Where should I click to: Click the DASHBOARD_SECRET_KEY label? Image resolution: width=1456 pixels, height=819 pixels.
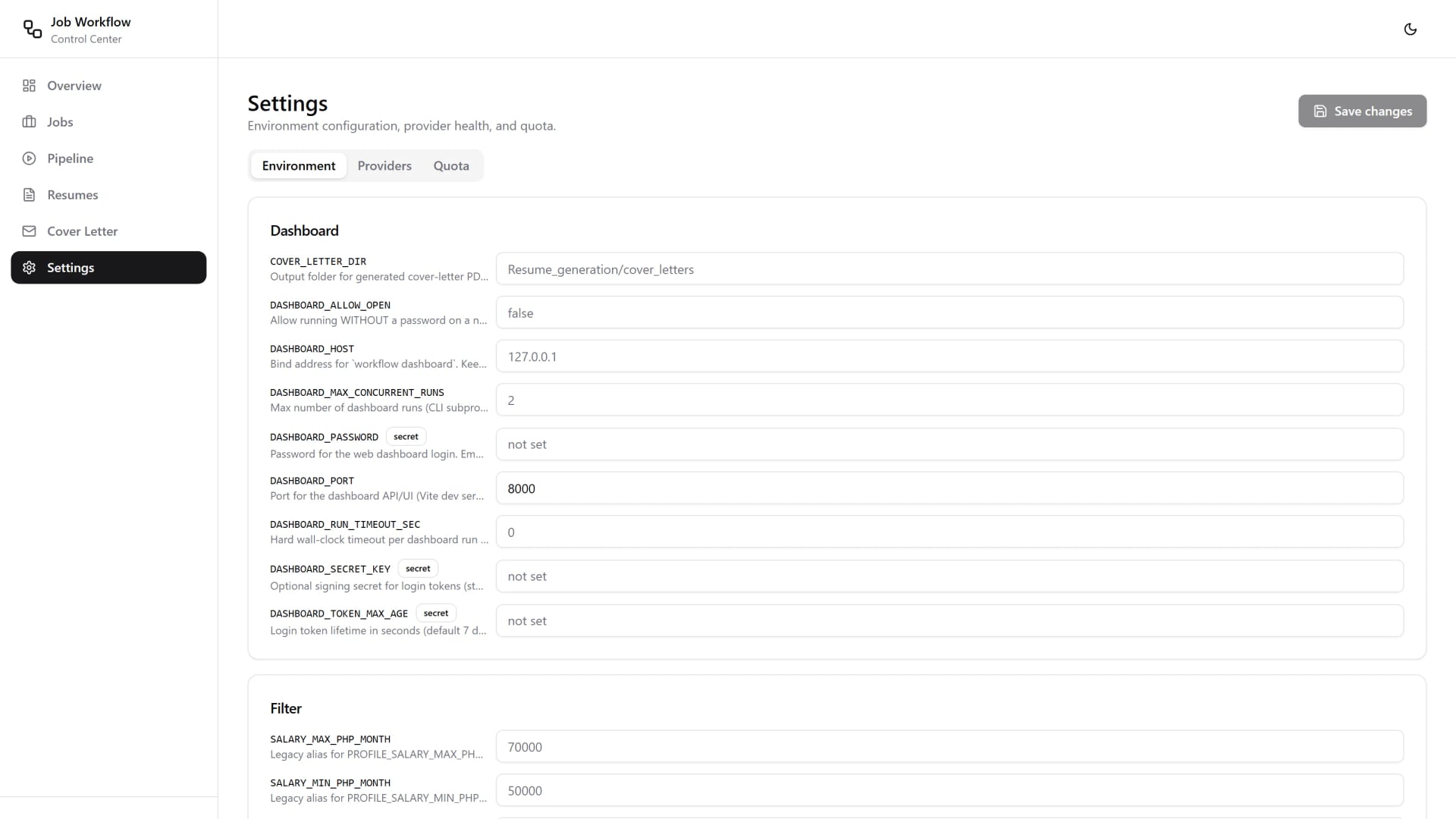(x=330, y=570)
